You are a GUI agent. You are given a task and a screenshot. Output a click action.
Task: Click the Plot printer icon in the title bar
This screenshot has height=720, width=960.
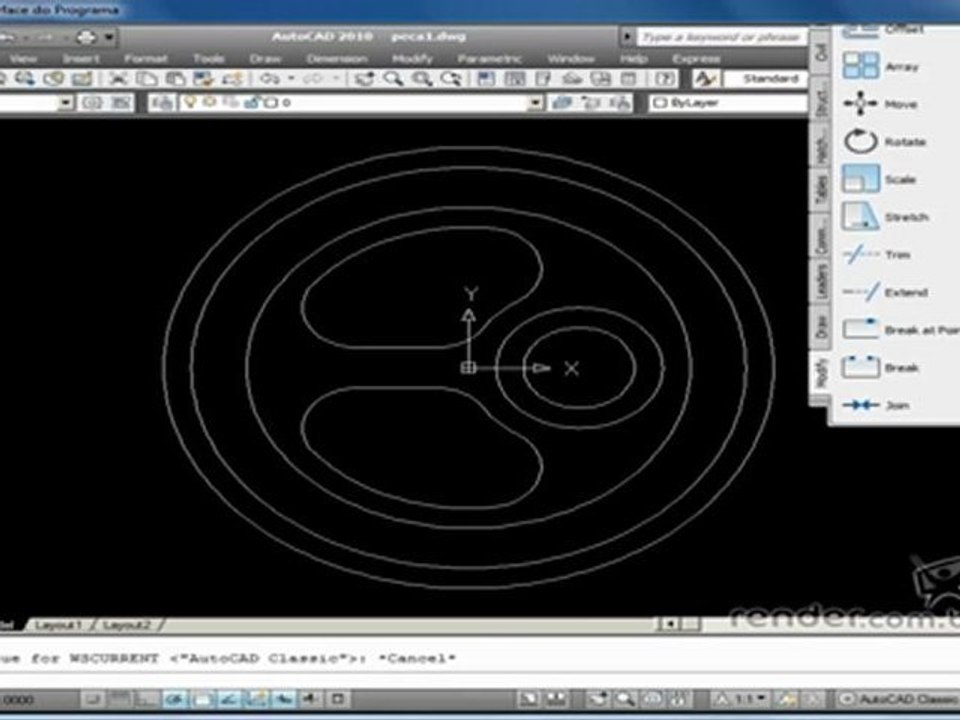tap(86, 37)
